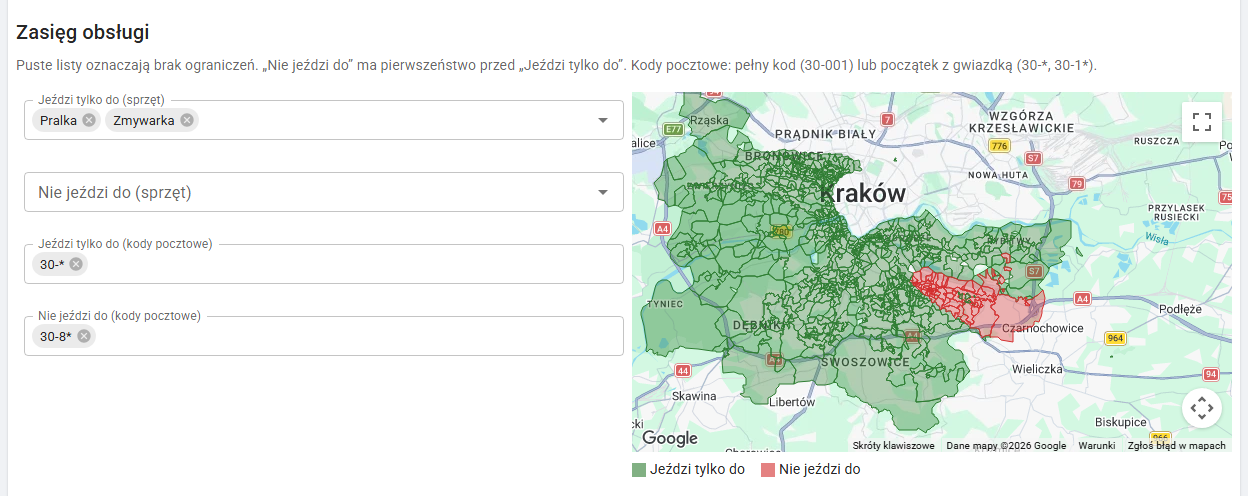Open map camera pan controls
1248x496 pixels.
coord(1202,408)
